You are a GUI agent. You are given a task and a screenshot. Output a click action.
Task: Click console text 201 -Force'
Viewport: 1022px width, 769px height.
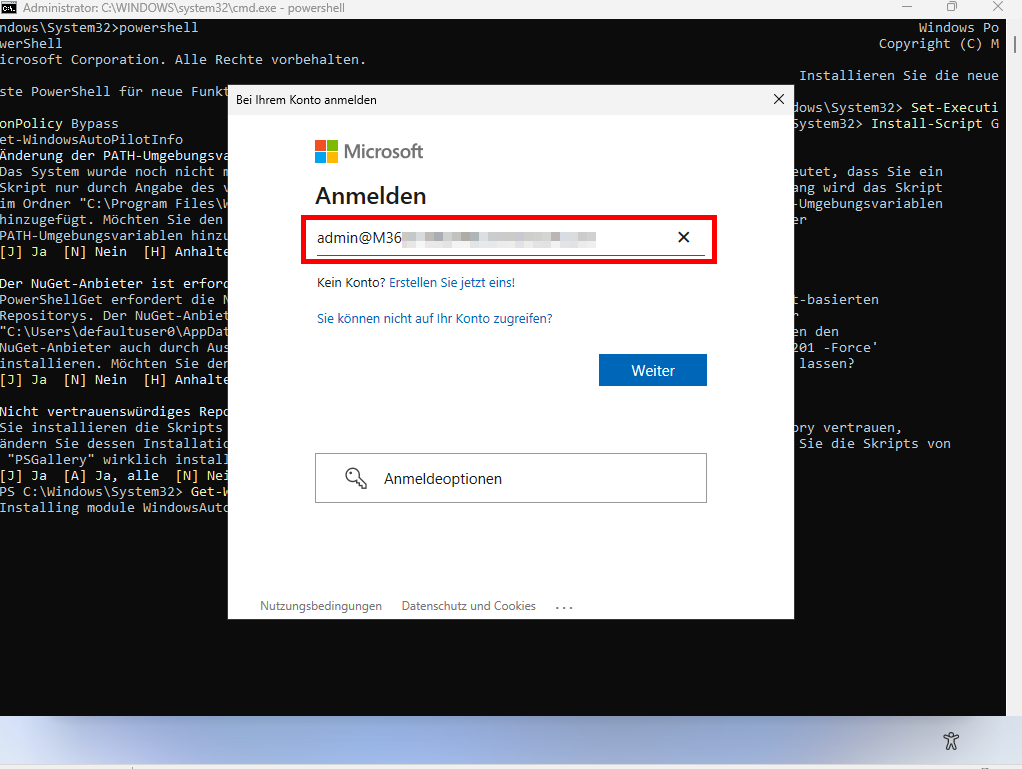click(x=836, y=347)
